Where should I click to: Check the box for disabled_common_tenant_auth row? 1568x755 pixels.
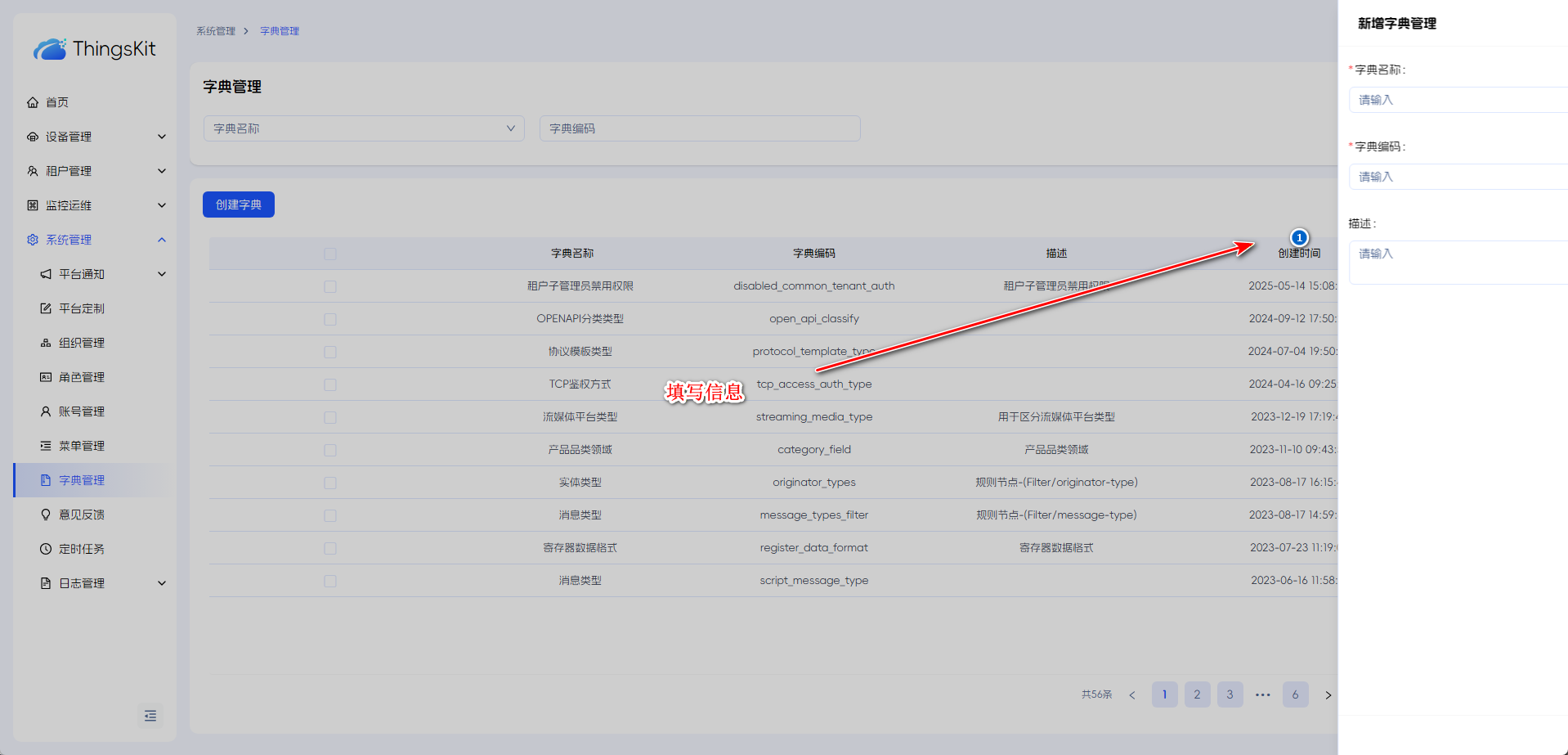(330, 286)
